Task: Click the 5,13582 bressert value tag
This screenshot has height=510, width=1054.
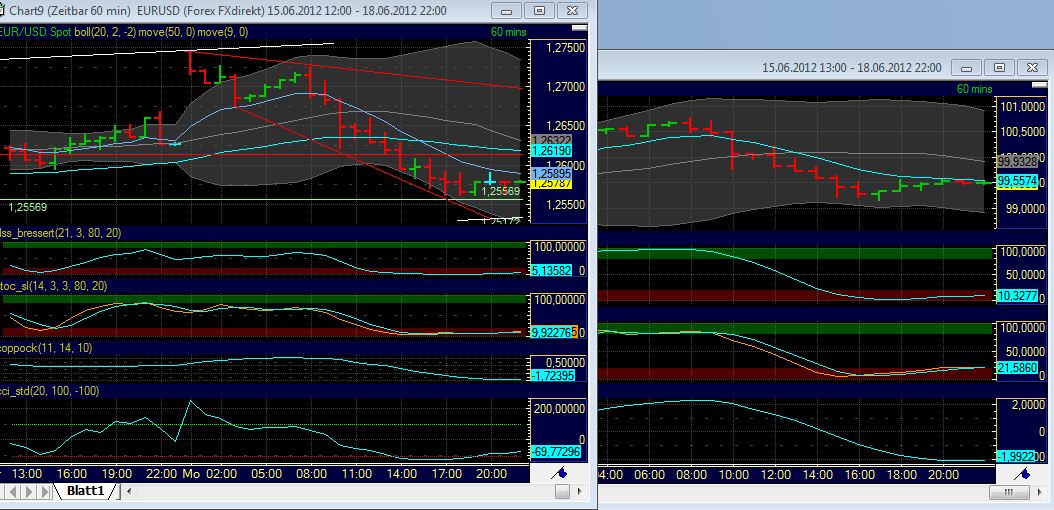Action: click(553, 271)
